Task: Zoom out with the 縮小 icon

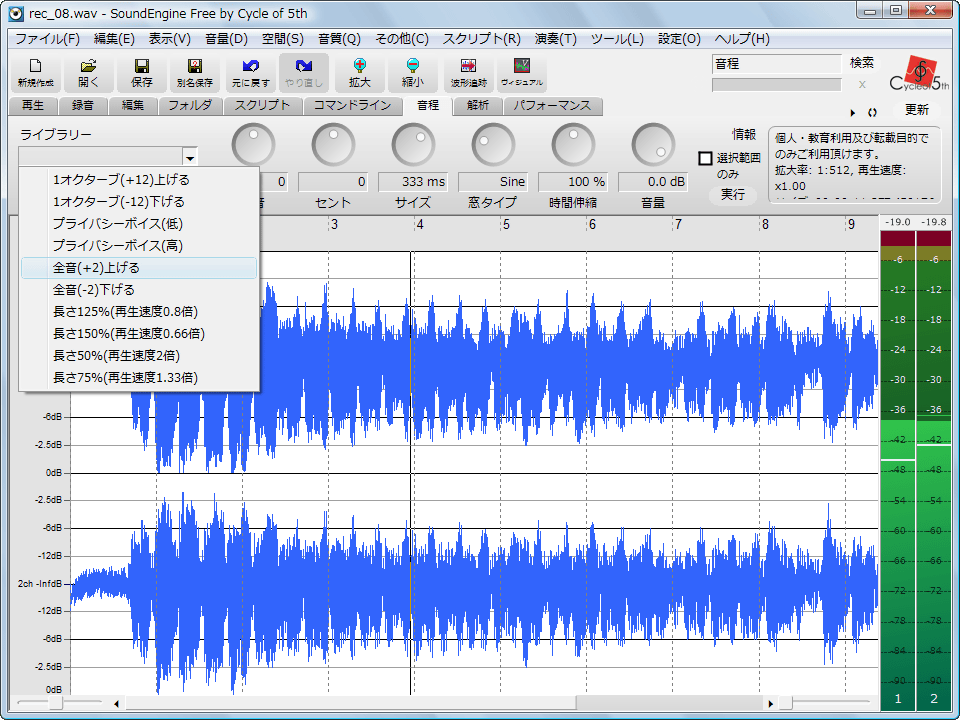Action: [x=413, y=73]
